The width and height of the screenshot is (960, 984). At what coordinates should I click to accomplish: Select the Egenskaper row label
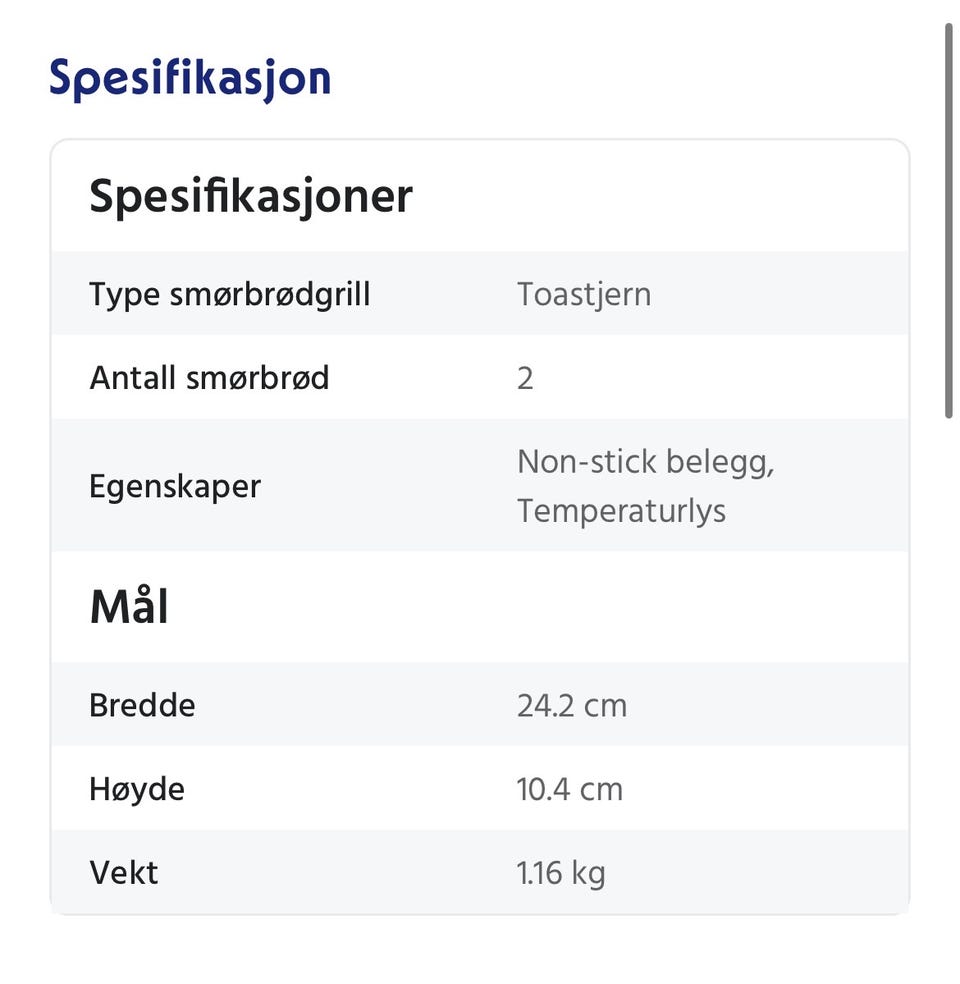point(175,486)
